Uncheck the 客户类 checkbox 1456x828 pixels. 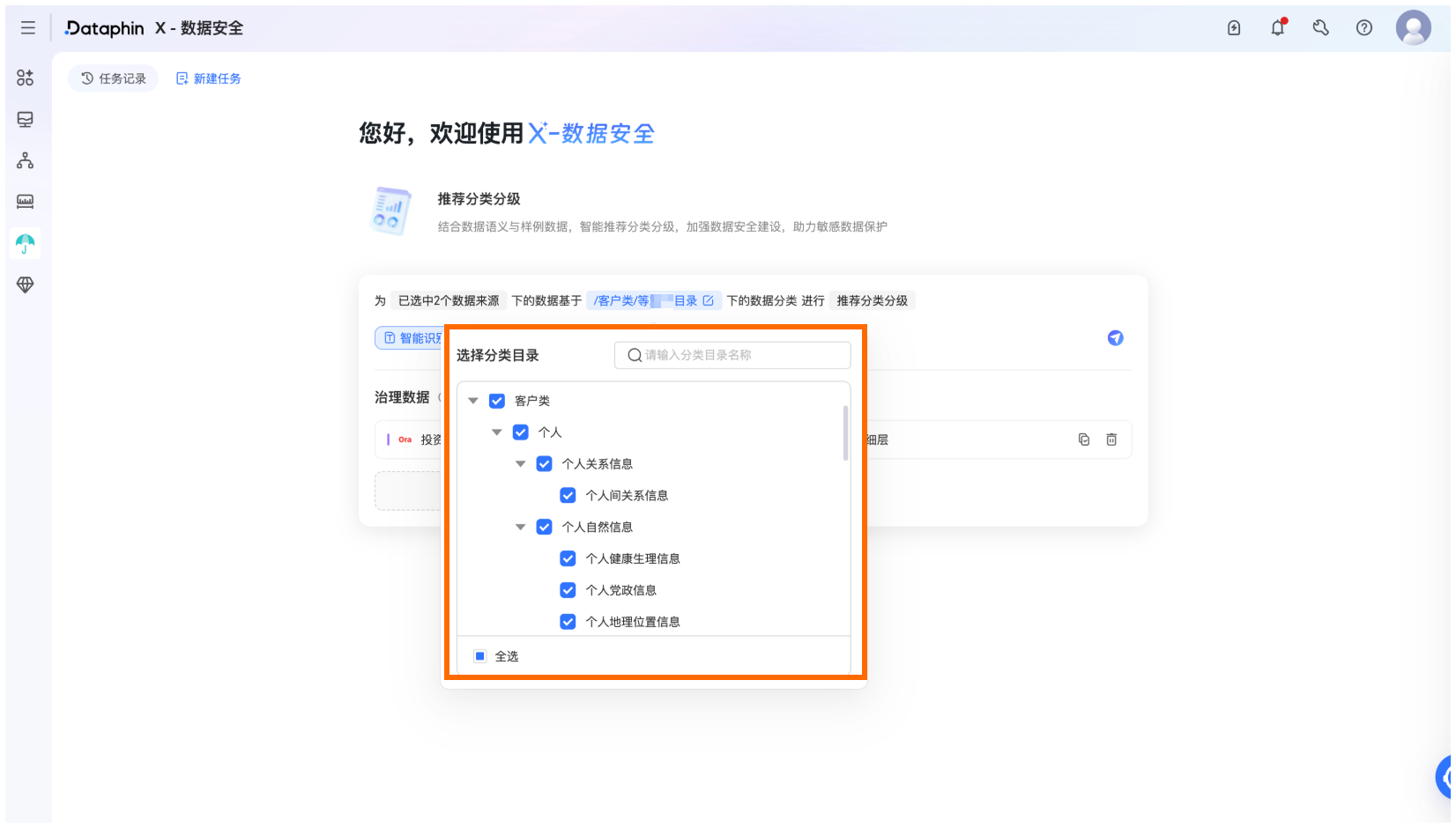(x=497, y=401)
